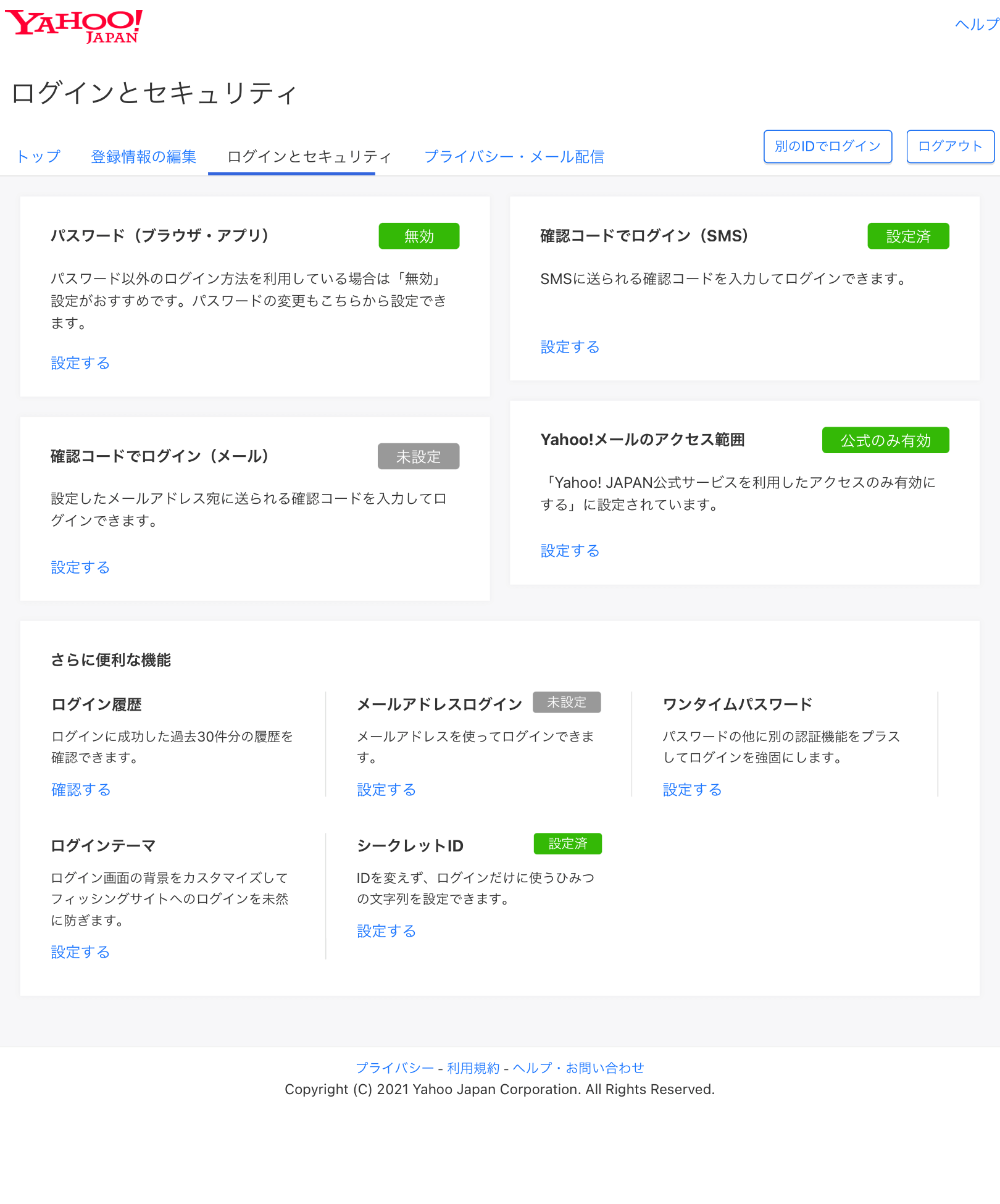Click the ワンタイムパスワード heading
Screen dimensions: 1000x1204
(738, 704)
